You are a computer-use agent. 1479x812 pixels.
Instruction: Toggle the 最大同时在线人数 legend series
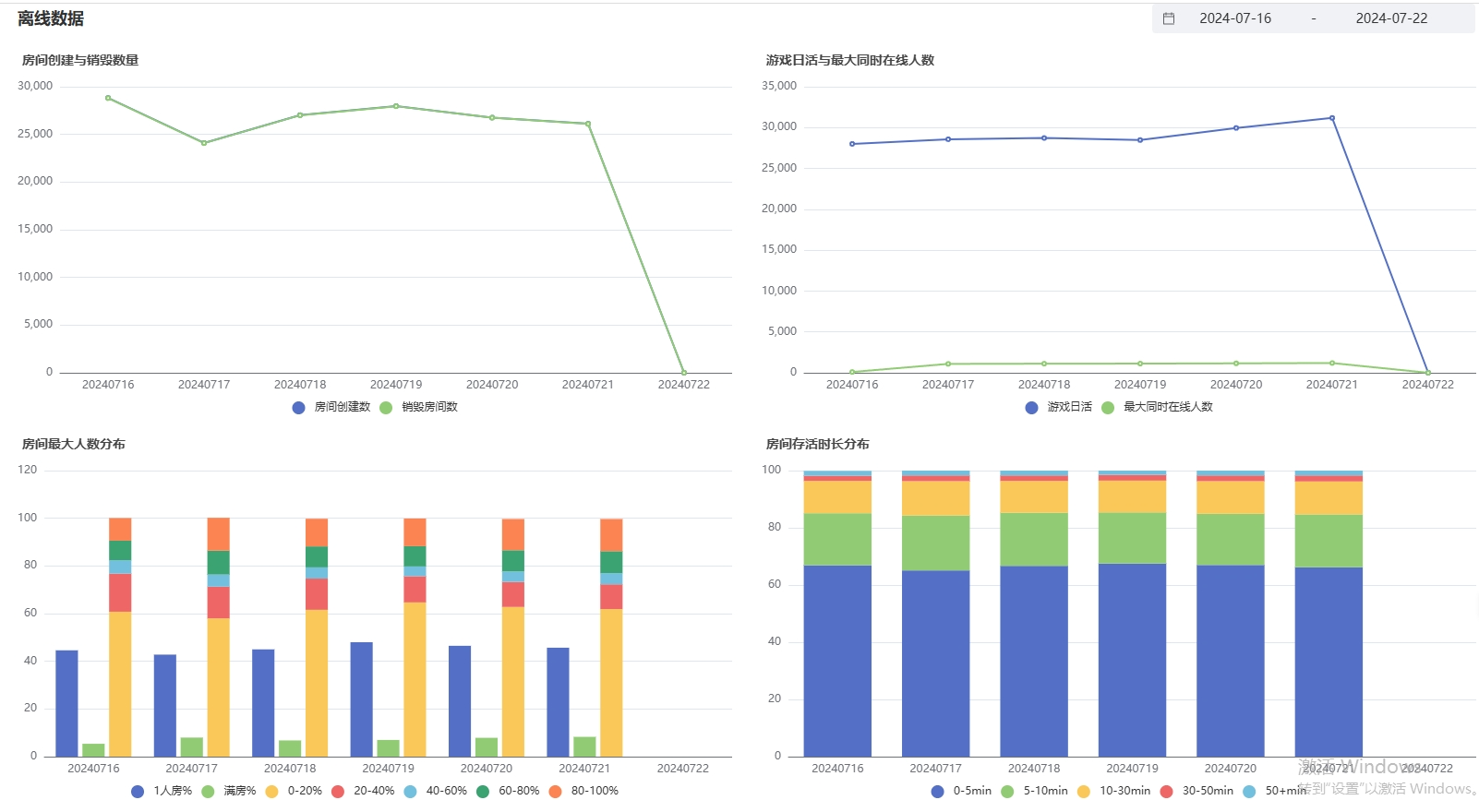point(1157,407)
